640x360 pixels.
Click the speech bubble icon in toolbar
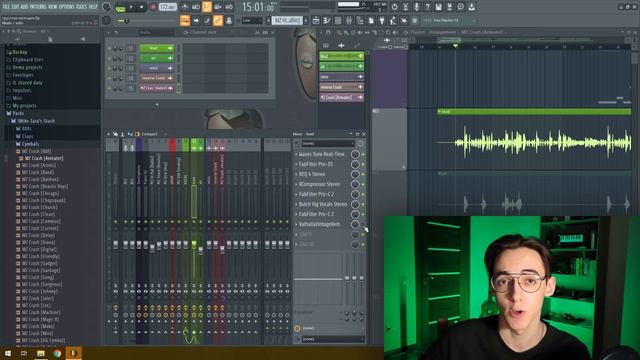460,7
